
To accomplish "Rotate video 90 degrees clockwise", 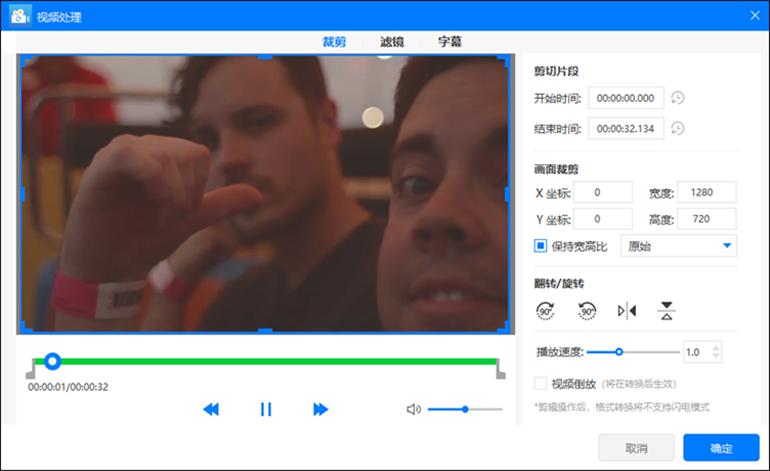I will tap(545, 311).
